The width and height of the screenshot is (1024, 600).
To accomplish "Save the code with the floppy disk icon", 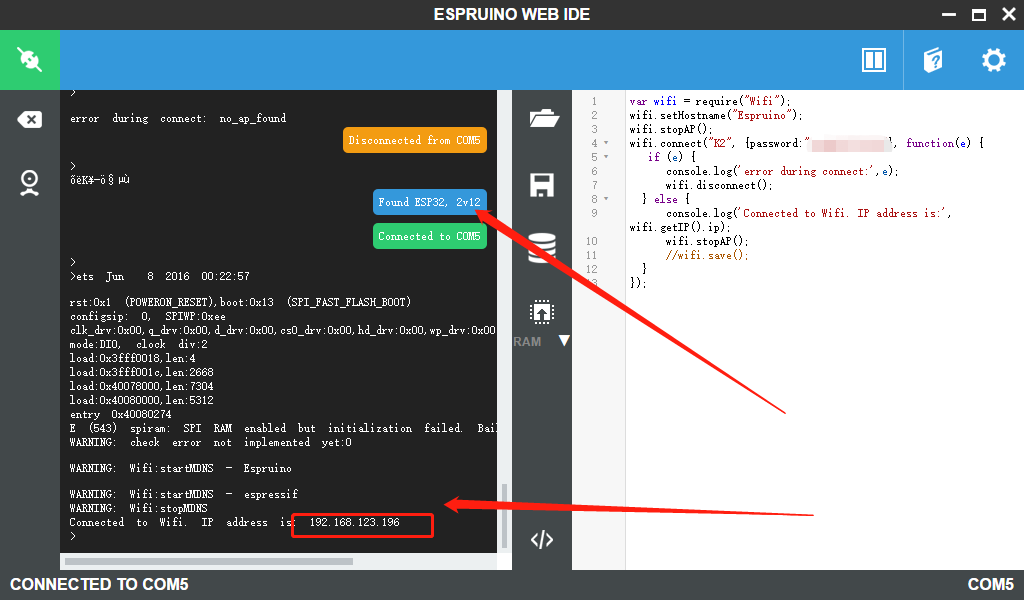I will (x=542, y=185).
